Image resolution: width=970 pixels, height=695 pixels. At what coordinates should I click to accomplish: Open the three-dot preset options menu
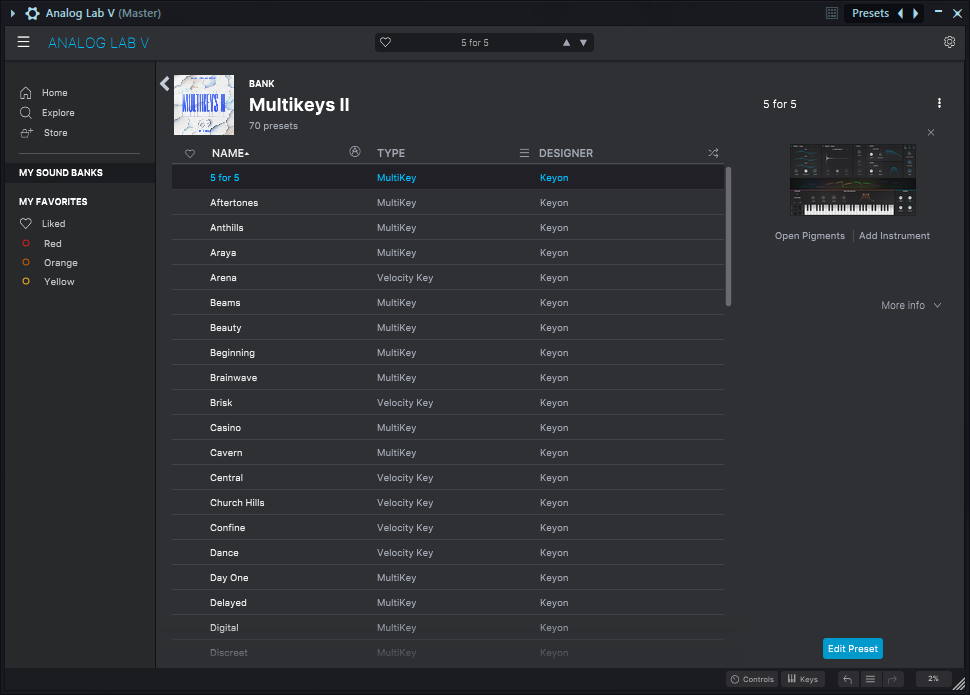pyautogui.click(x=939, y=103)
